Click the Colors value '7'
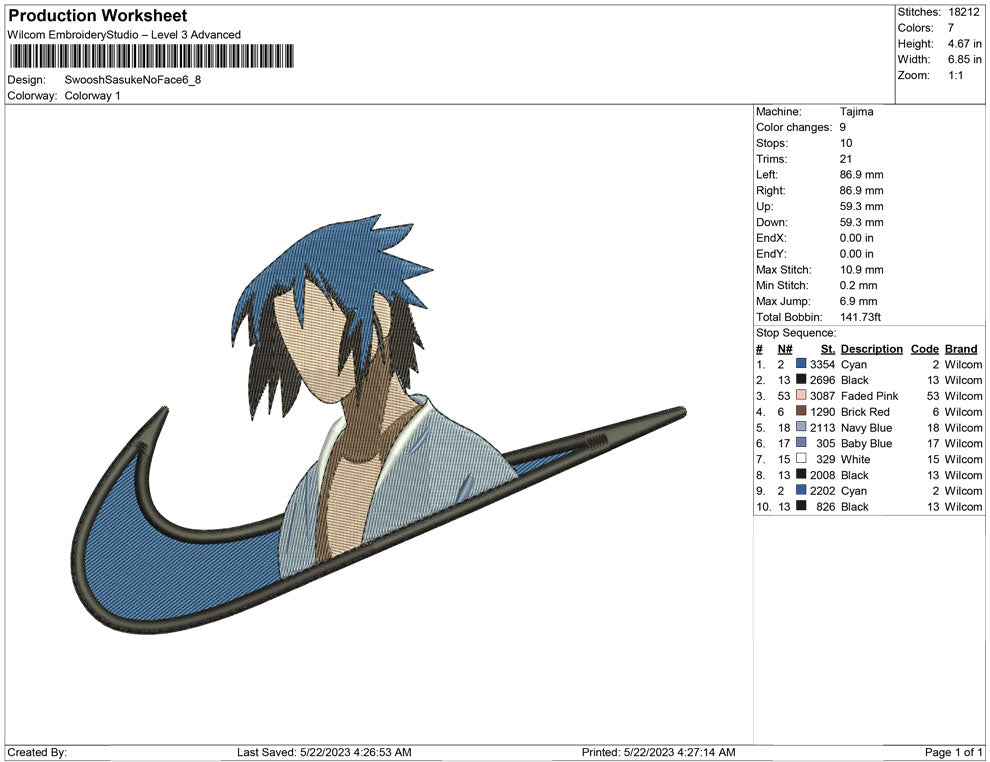Screen dimensions: 990x762 [x=951, y=28]
